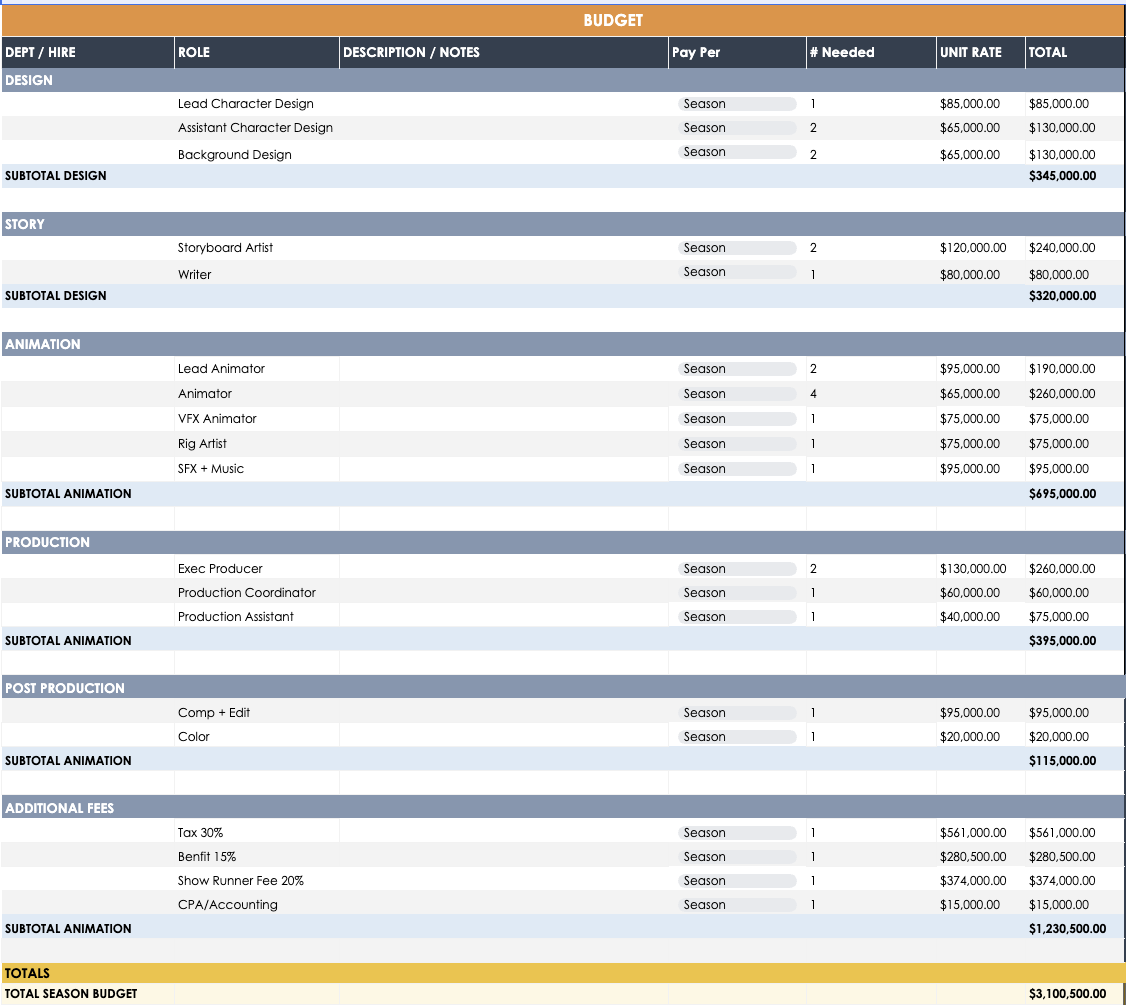Click the SFX + Music role cell
Image resolution: width=1126 pixels, height=1006 pixels.
[256, 469]
